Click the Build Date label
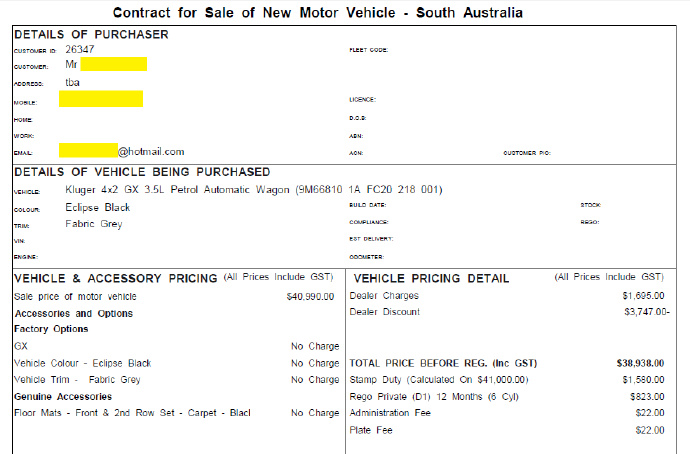The image size is (690, 454). click(368, 206)
